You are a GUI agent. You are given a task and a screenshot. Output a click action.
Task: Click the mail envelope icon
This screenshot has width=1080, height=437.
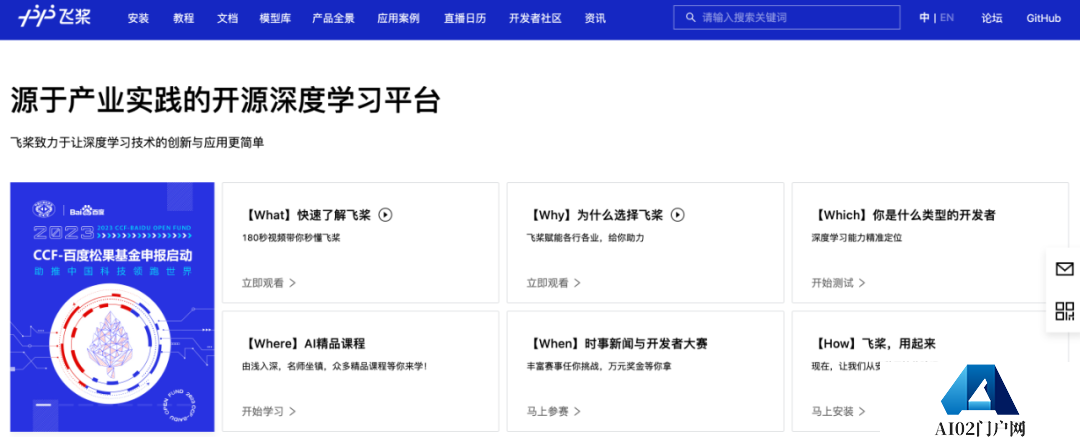tap(1064, 269)
